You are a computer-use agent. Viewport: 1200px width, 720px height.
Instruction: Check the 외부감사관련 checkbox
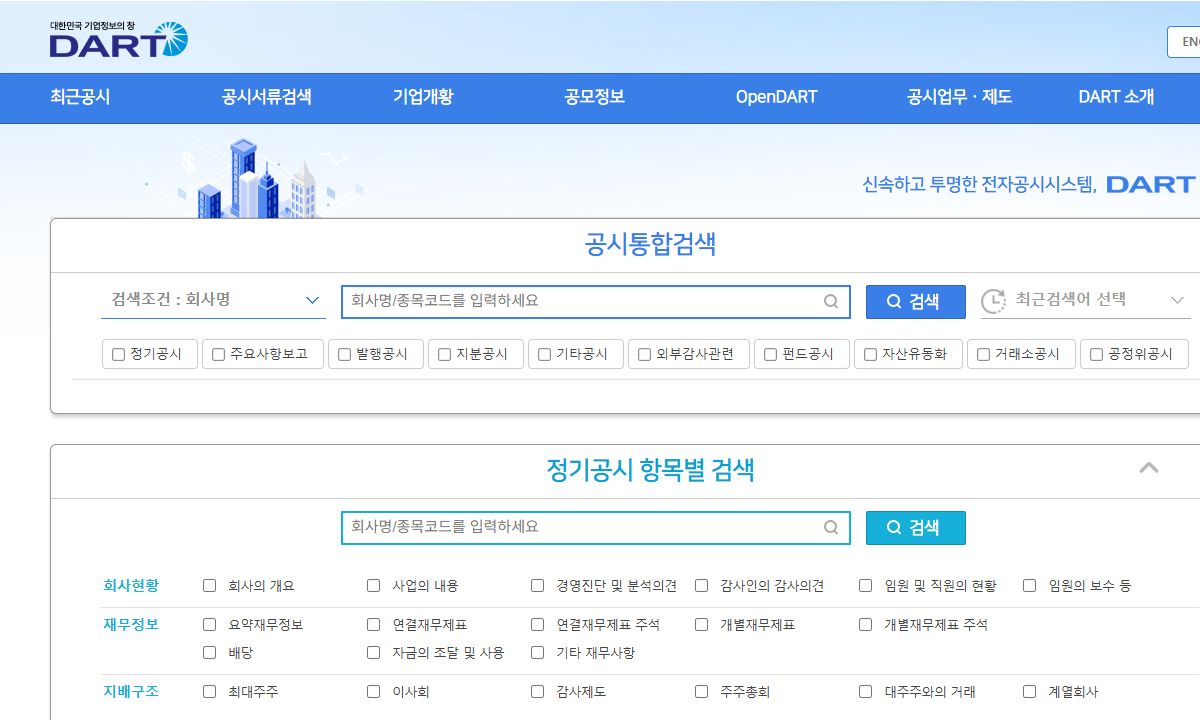point(645,354)
